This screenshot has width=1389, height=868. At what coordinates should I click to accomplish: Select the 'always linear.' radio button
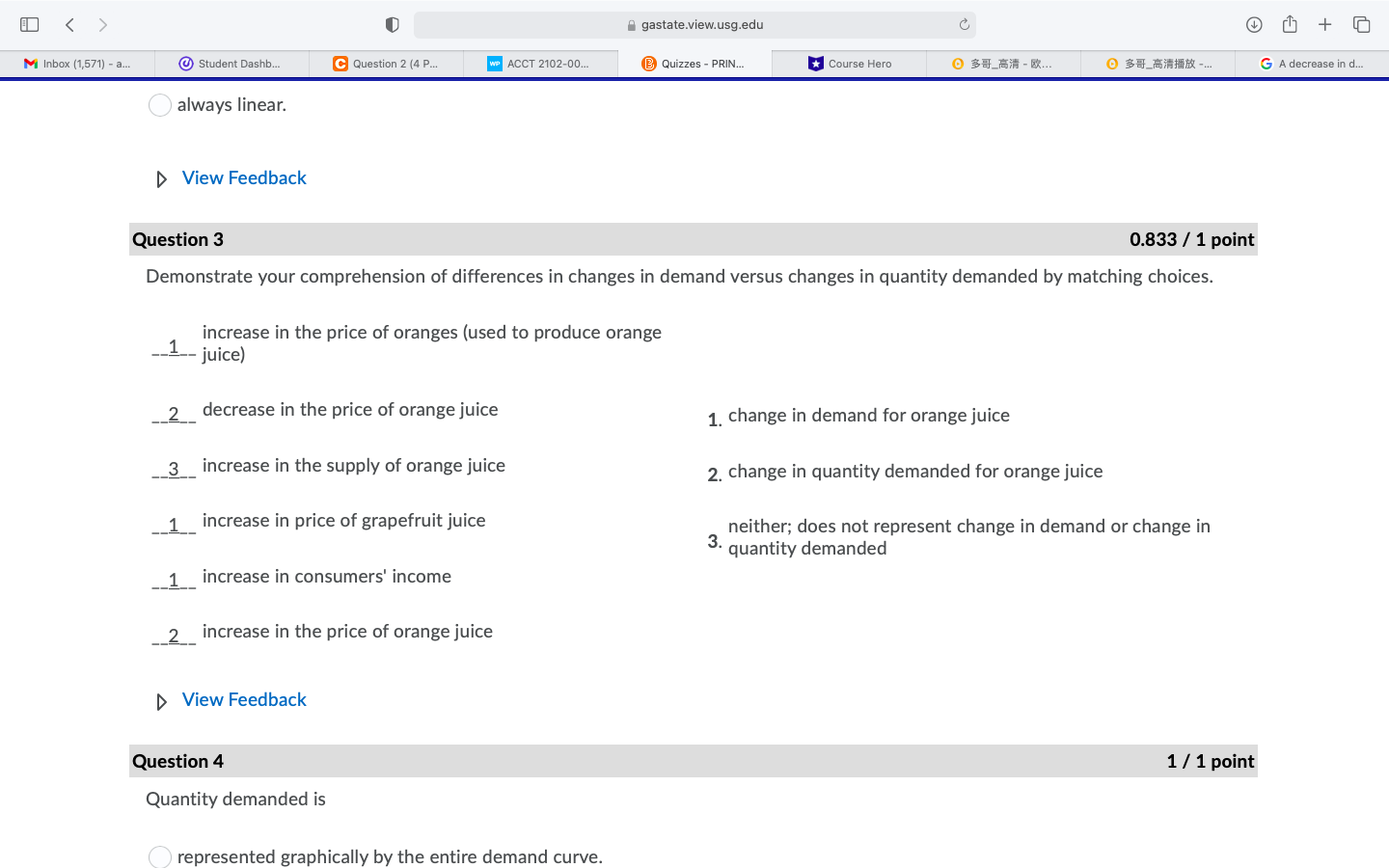click(x=159, y=104)
